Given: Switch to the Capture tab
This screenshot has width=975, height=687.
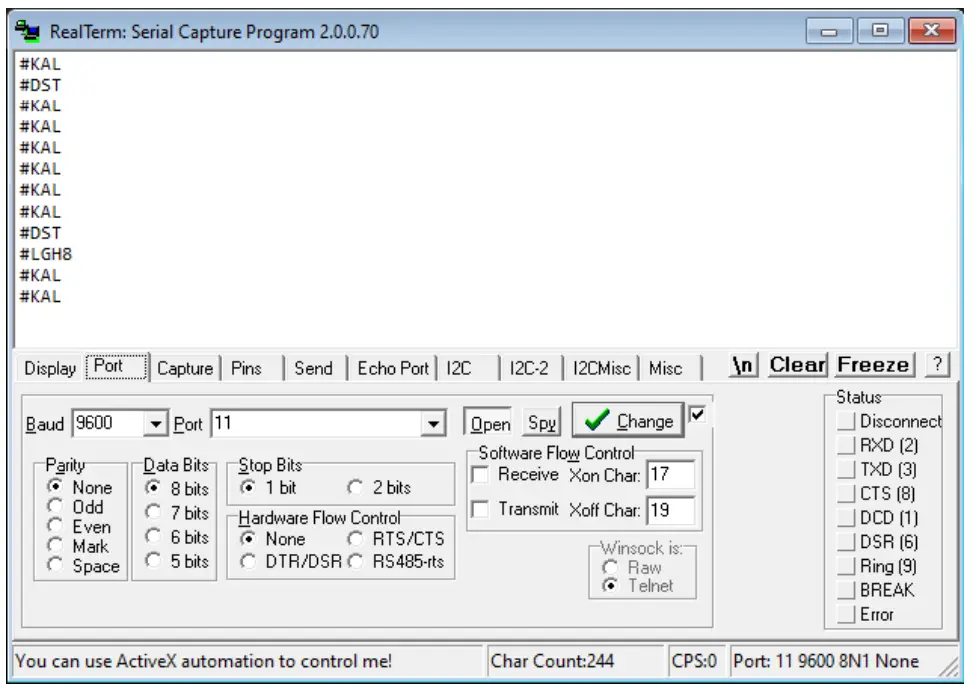Looking at the screenshot, I should (185, 368).
